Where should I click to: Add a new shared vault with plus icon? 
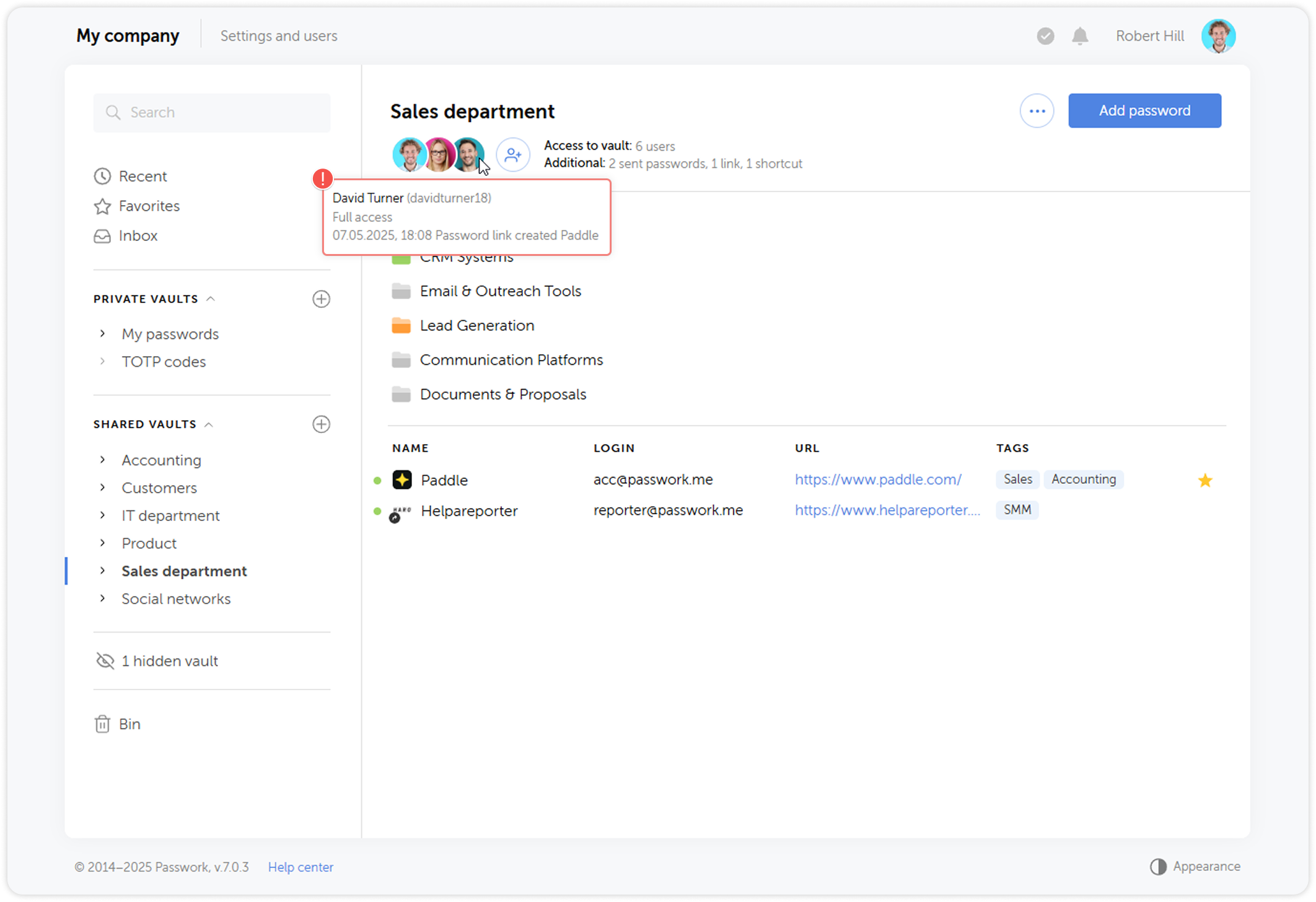(x=321, y=424)
